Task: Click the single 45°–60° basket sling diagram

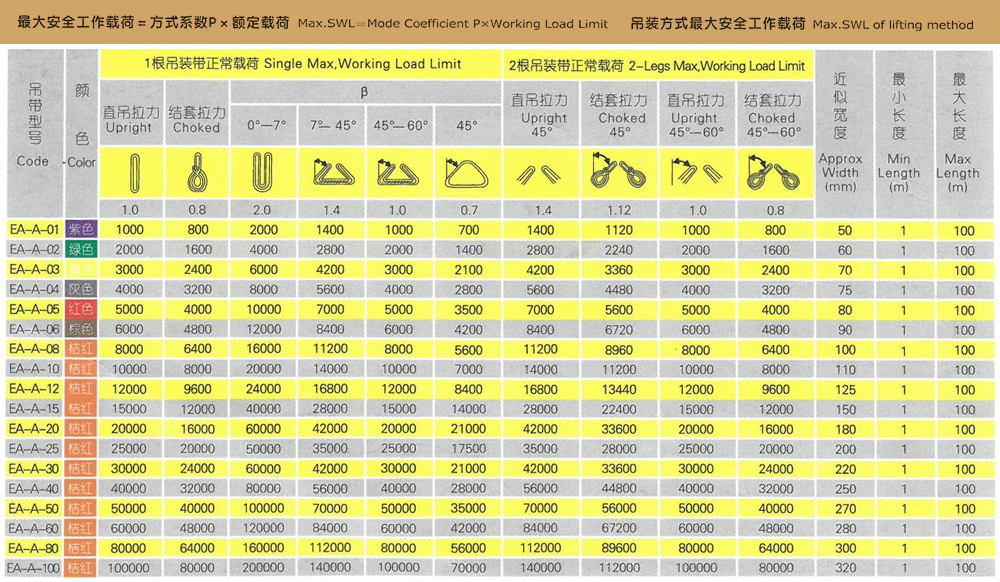Action: coord(399,173)
